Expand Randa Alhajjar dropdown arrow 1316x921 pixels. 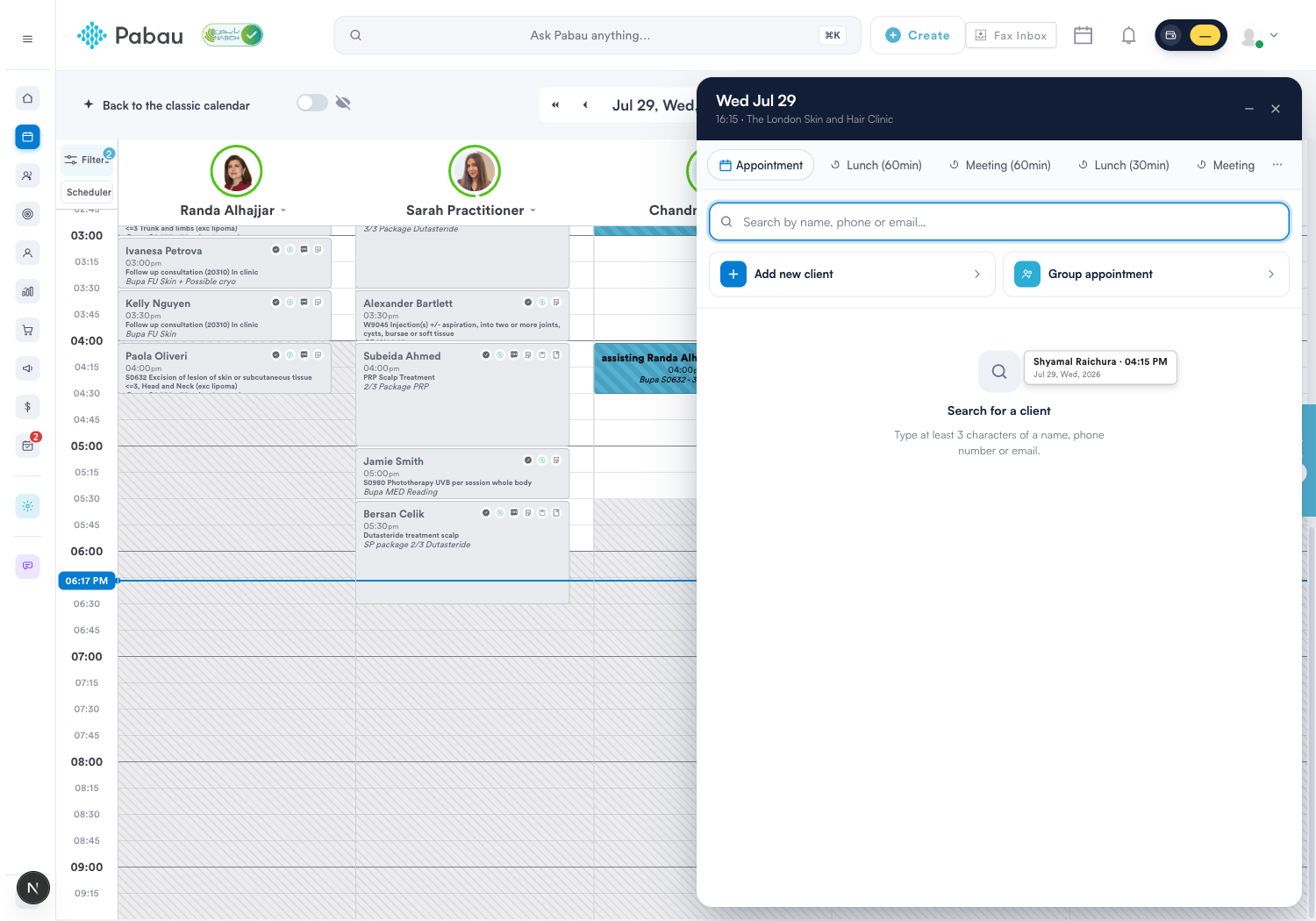click(283, 211)
